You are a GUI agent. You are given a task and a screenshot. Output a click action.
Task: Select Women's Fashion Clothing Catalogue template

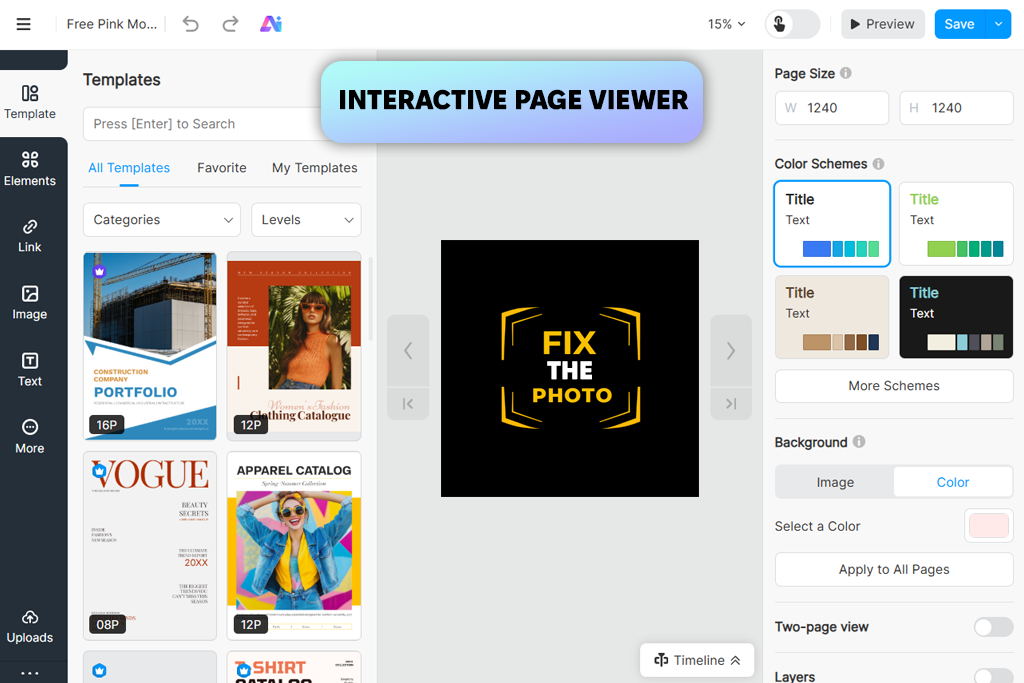(294, 346)
